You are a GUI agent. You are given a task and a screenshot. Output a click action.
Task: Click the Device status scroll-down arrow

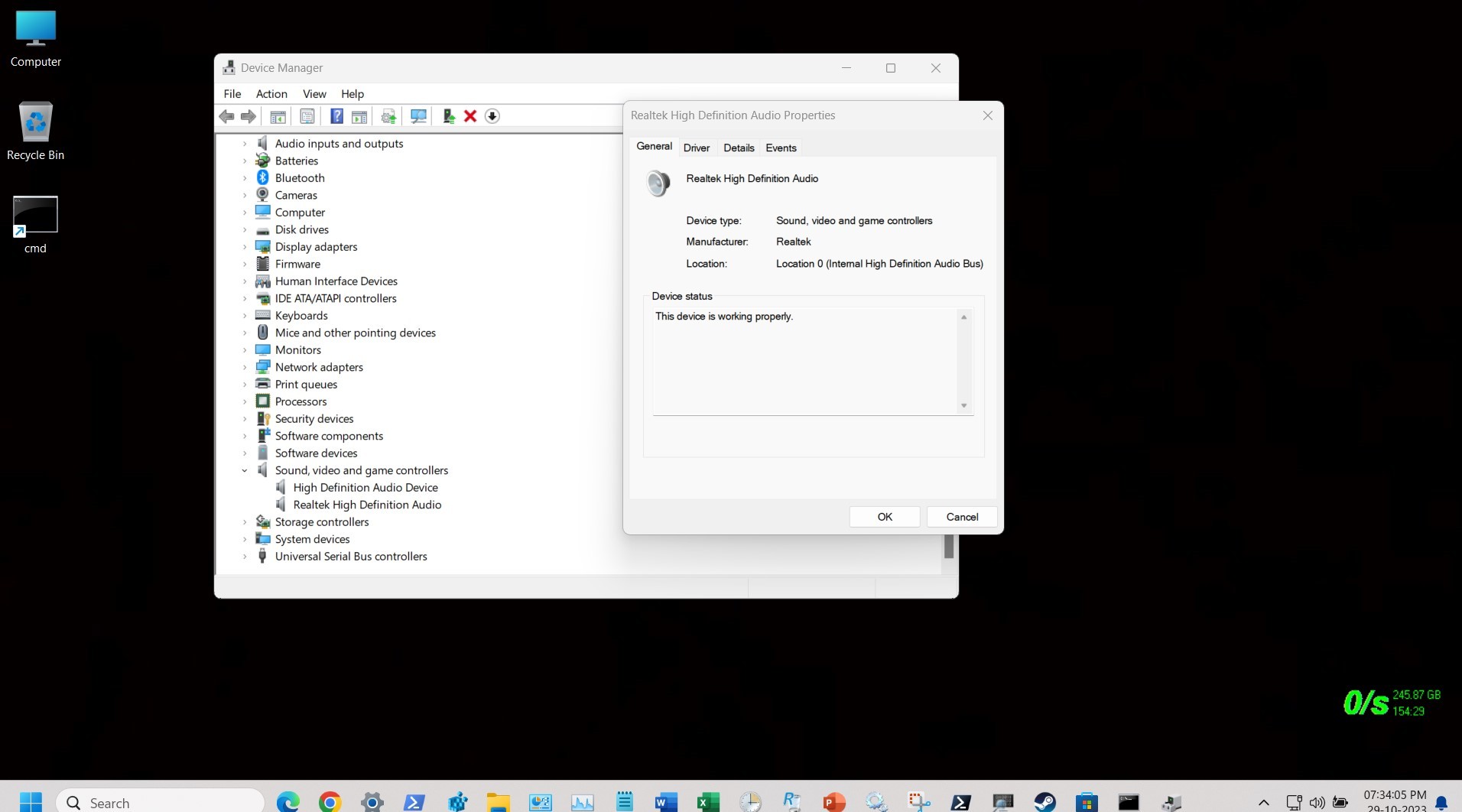[x=964, y=406]
